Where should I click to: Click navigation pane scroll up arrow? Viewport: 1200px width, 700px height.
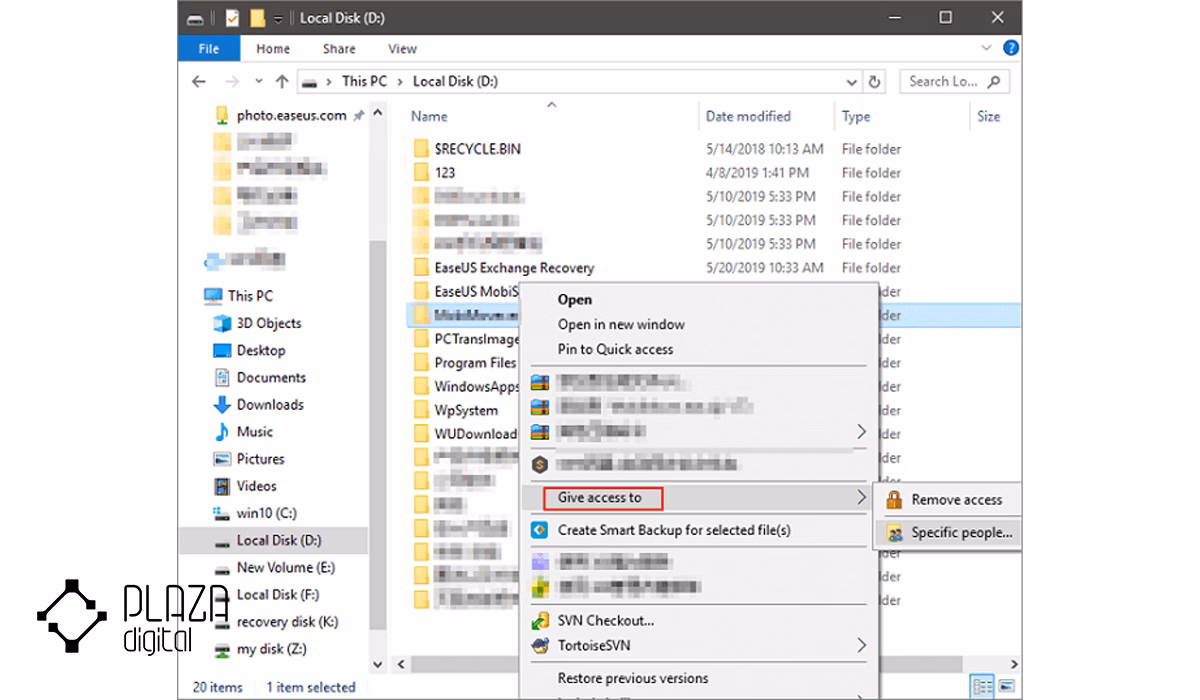[x=378, y=114]
